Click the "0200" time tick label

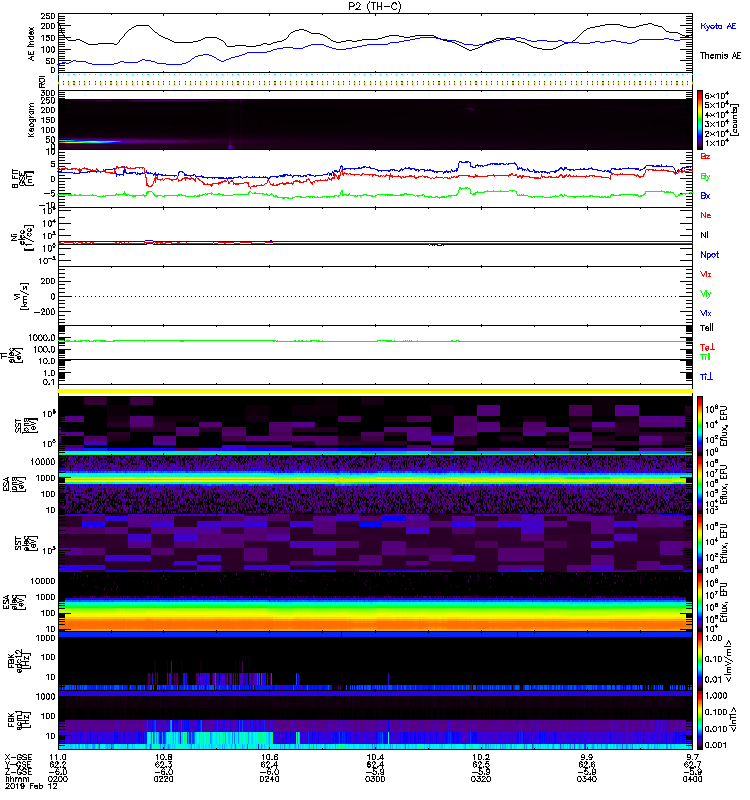tap(57, 779)
